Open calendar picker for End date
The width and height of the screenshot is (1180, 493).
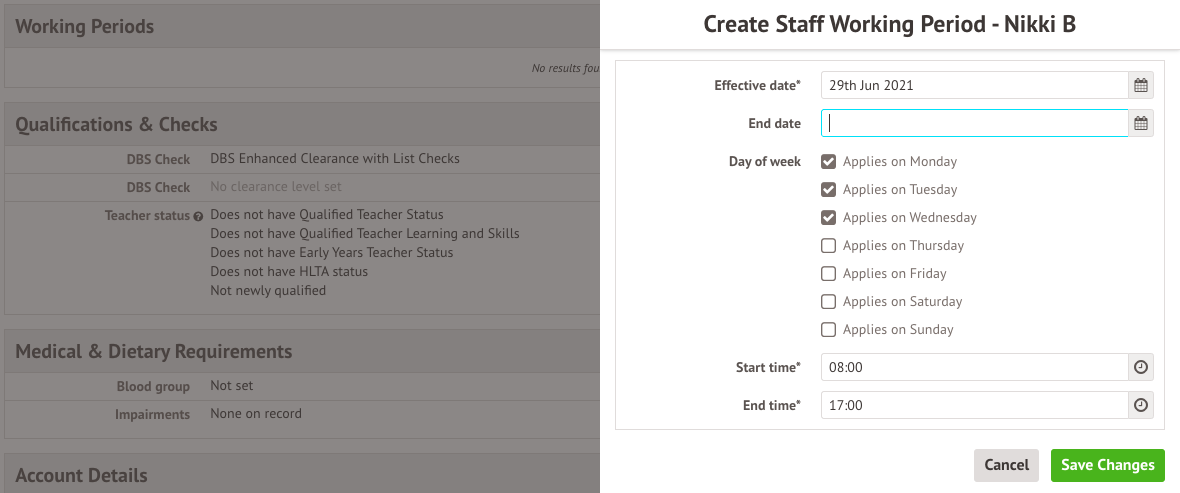click(x=1141, y=123)
